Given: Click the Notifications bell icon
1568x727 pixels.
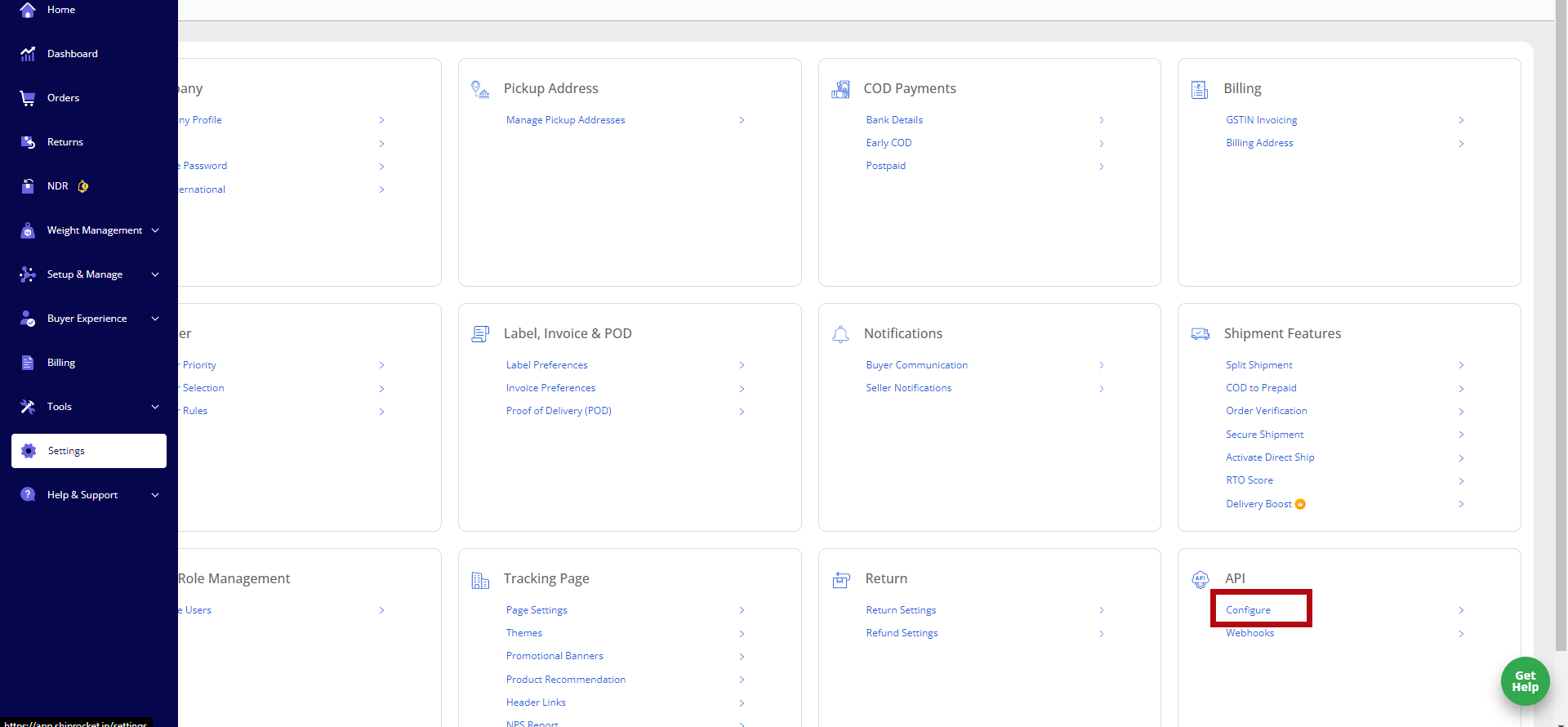Looking at the screenshot, I should pyautogui.click(x=840, y=334).
